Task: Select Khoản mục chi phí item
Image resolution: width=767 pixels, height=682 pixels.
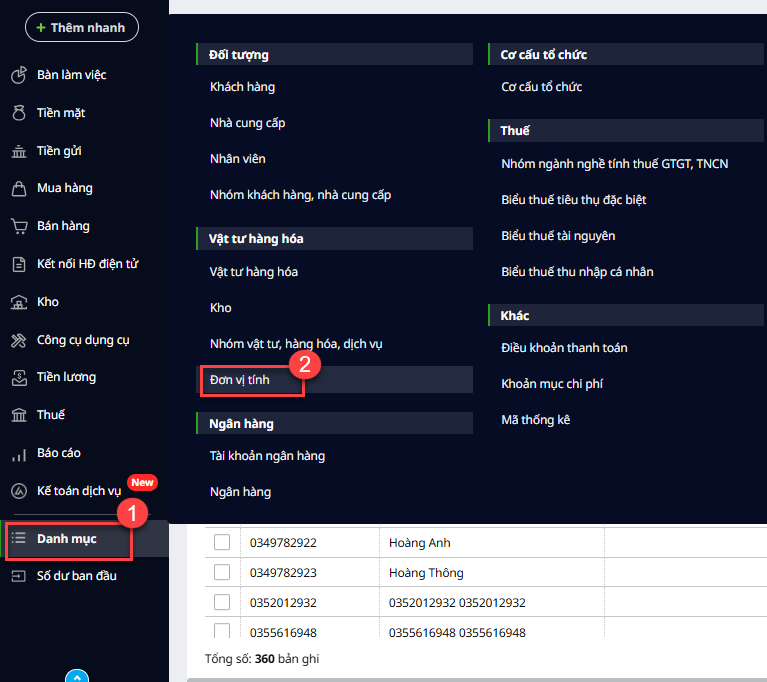Action: 552,384
